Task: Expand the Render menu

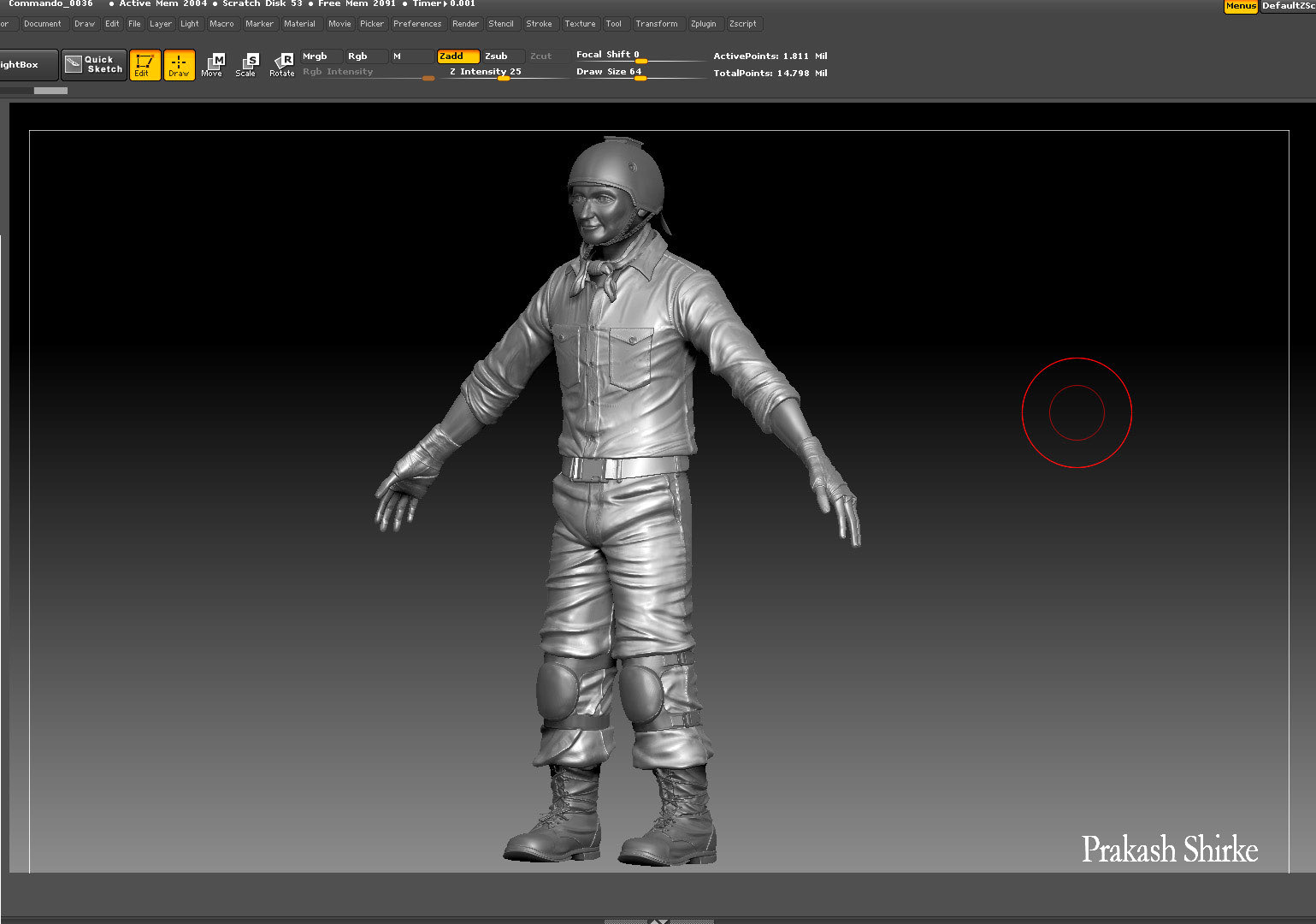Action: [x=465, y=24]
